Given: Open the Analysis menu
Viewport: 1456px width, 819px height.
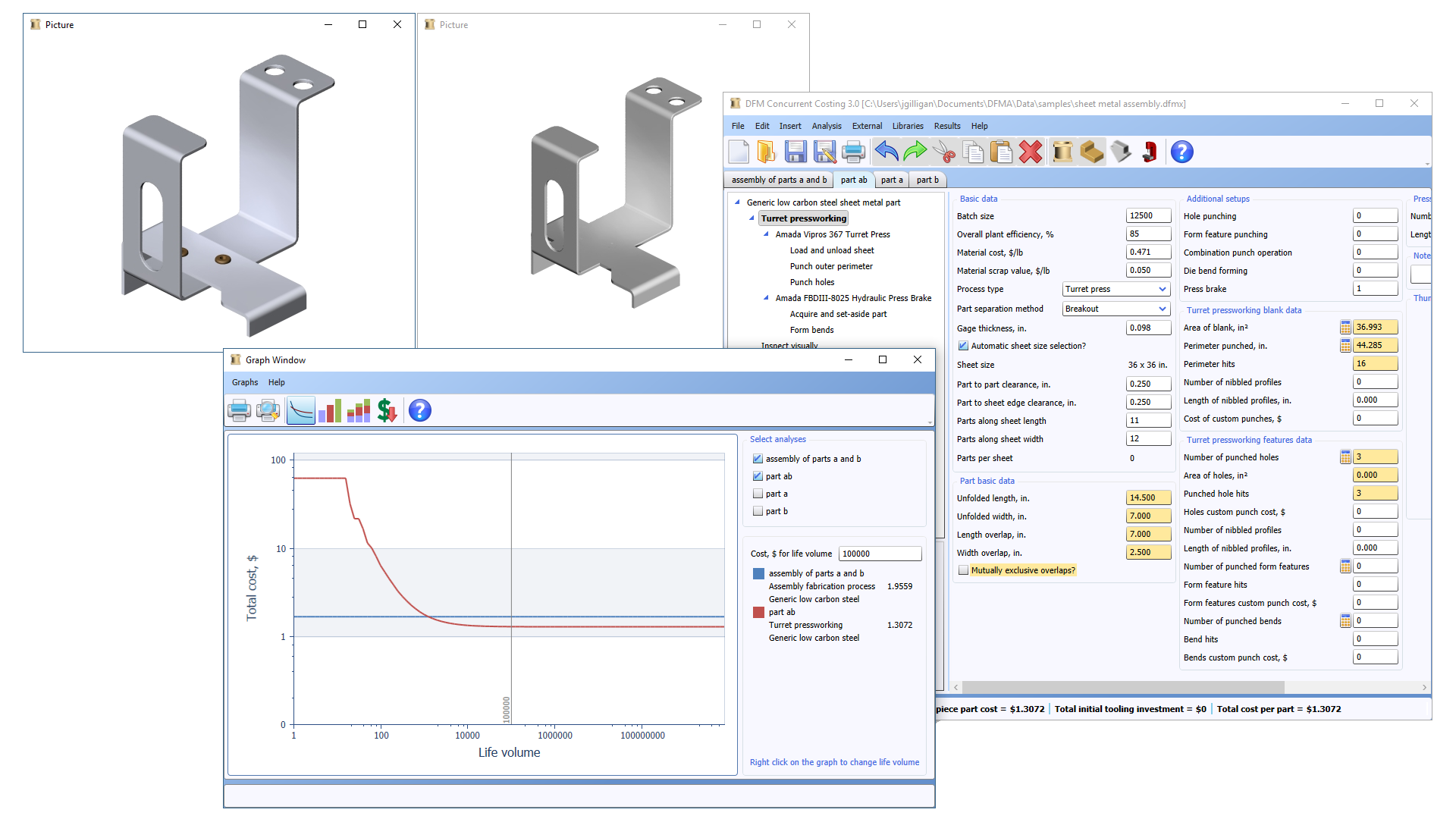Looking at the screenshot, I should tap(827, 126).
